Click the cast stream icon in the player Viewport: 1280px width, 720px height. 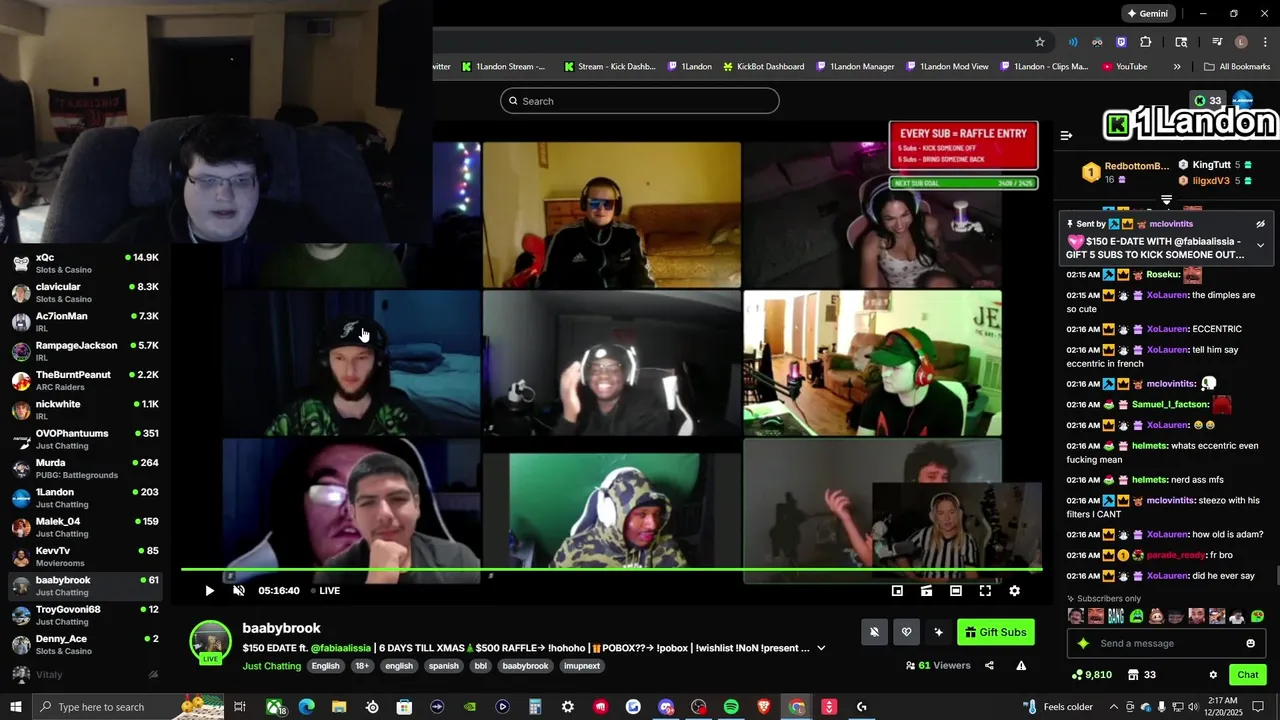coord(927,591)
